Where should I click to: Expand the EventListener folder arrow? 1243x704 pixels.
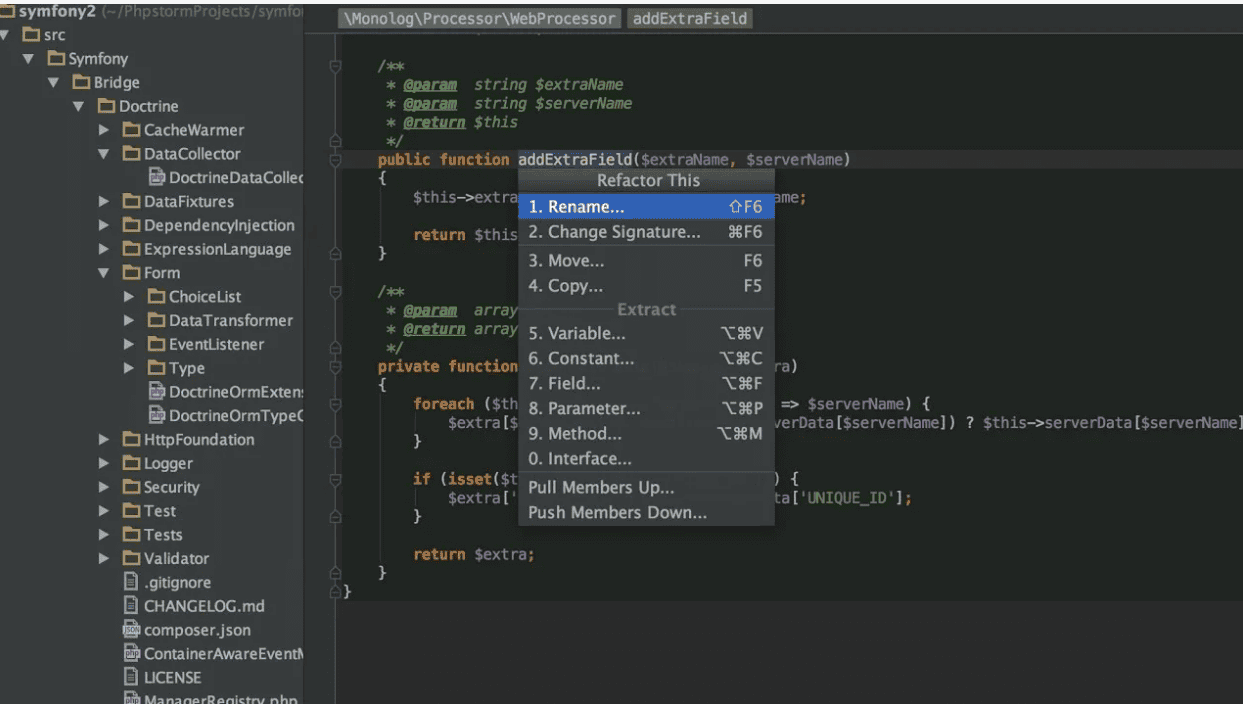129,345
